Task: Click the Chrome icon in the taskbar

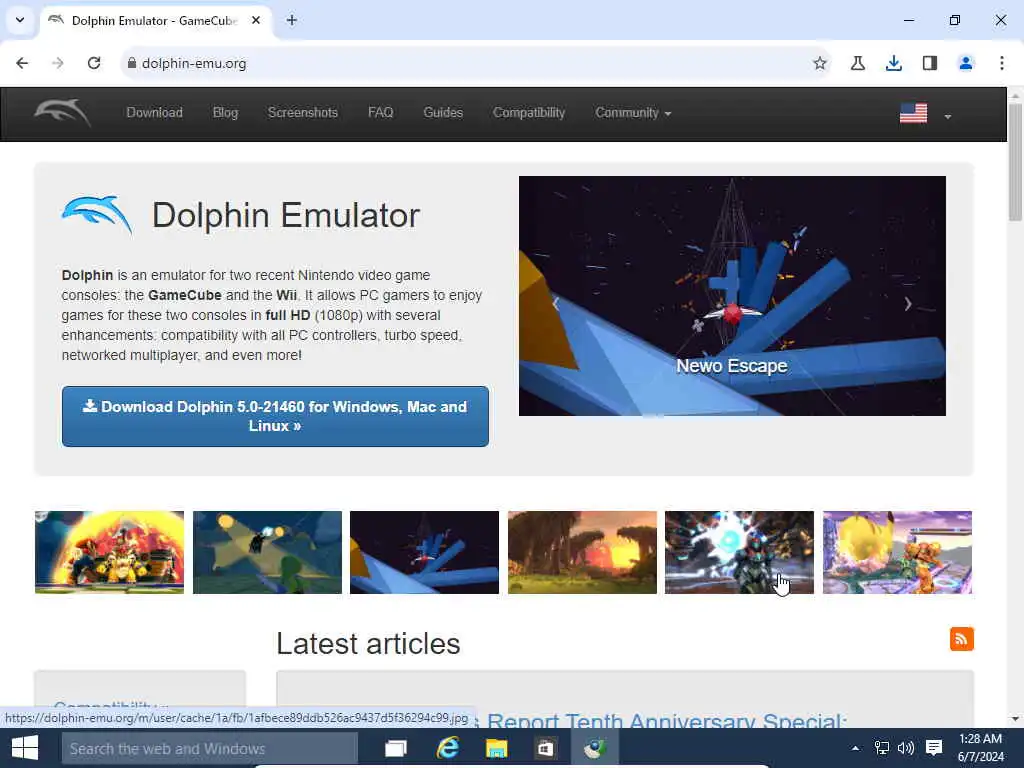Action: [x=595, y=748]
